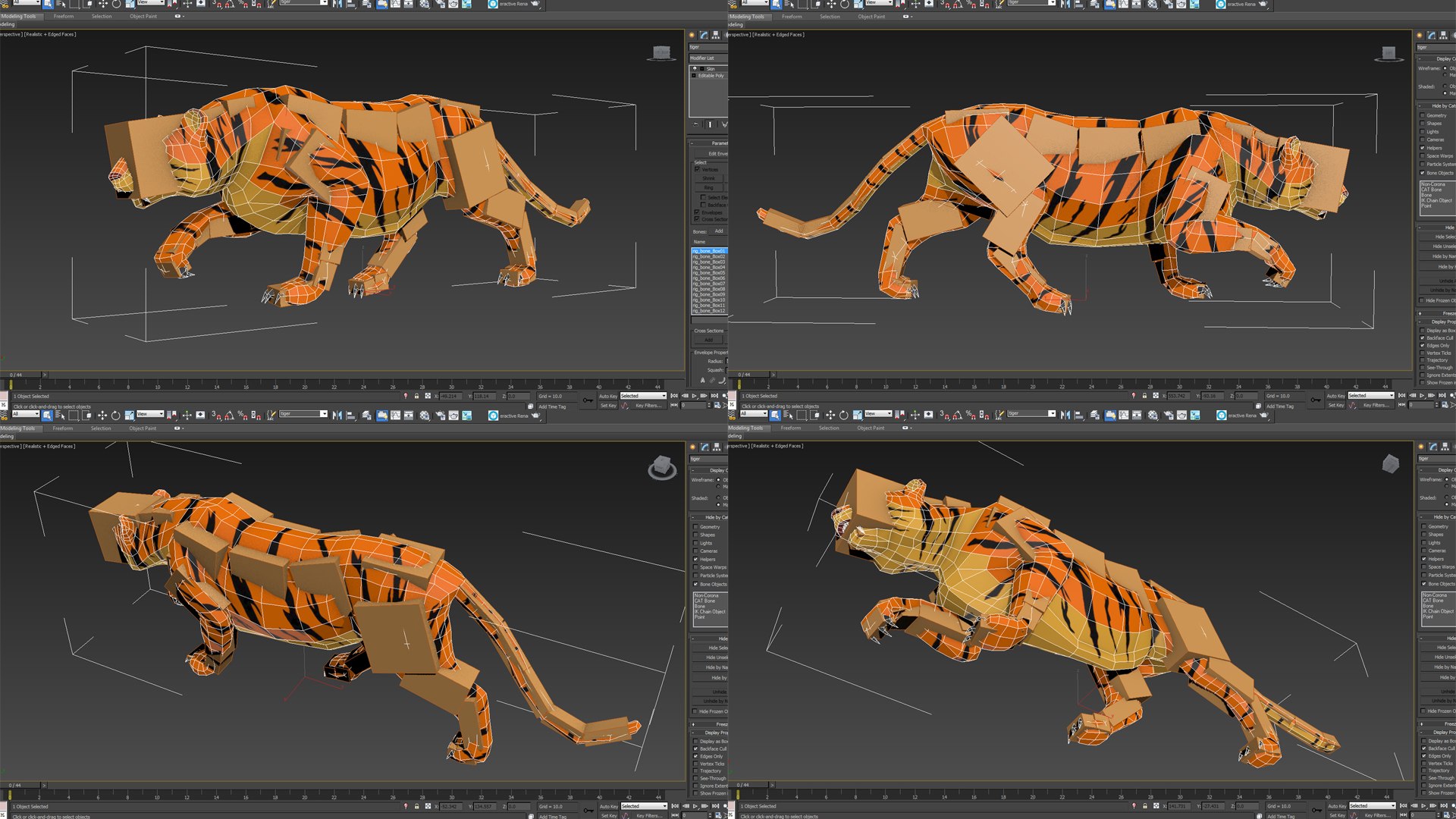
Task: Click Key Filters in the top-left status bar
Action: tap(648, 406)
